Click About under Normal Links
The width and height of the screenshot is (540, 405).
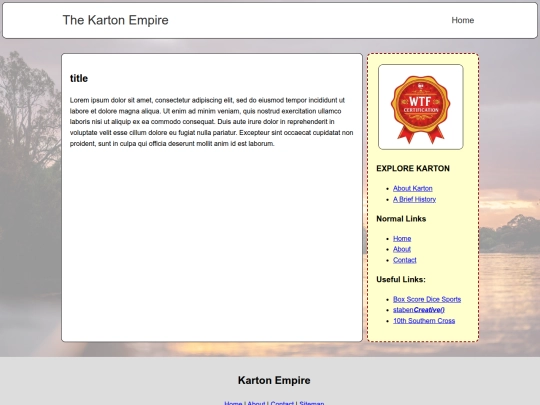[402, 249]
